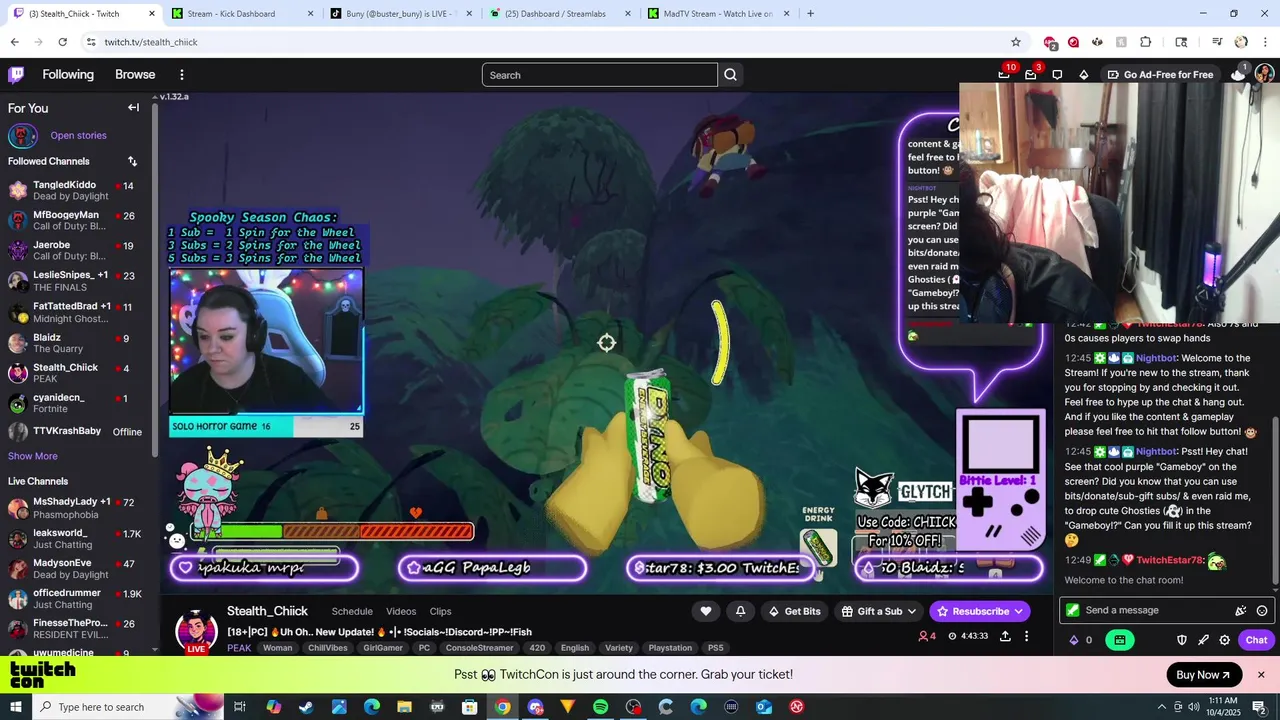Toggle the notification bell for Stealth_Chiick
Viewport: 1280px width, 720px height.
740,611
